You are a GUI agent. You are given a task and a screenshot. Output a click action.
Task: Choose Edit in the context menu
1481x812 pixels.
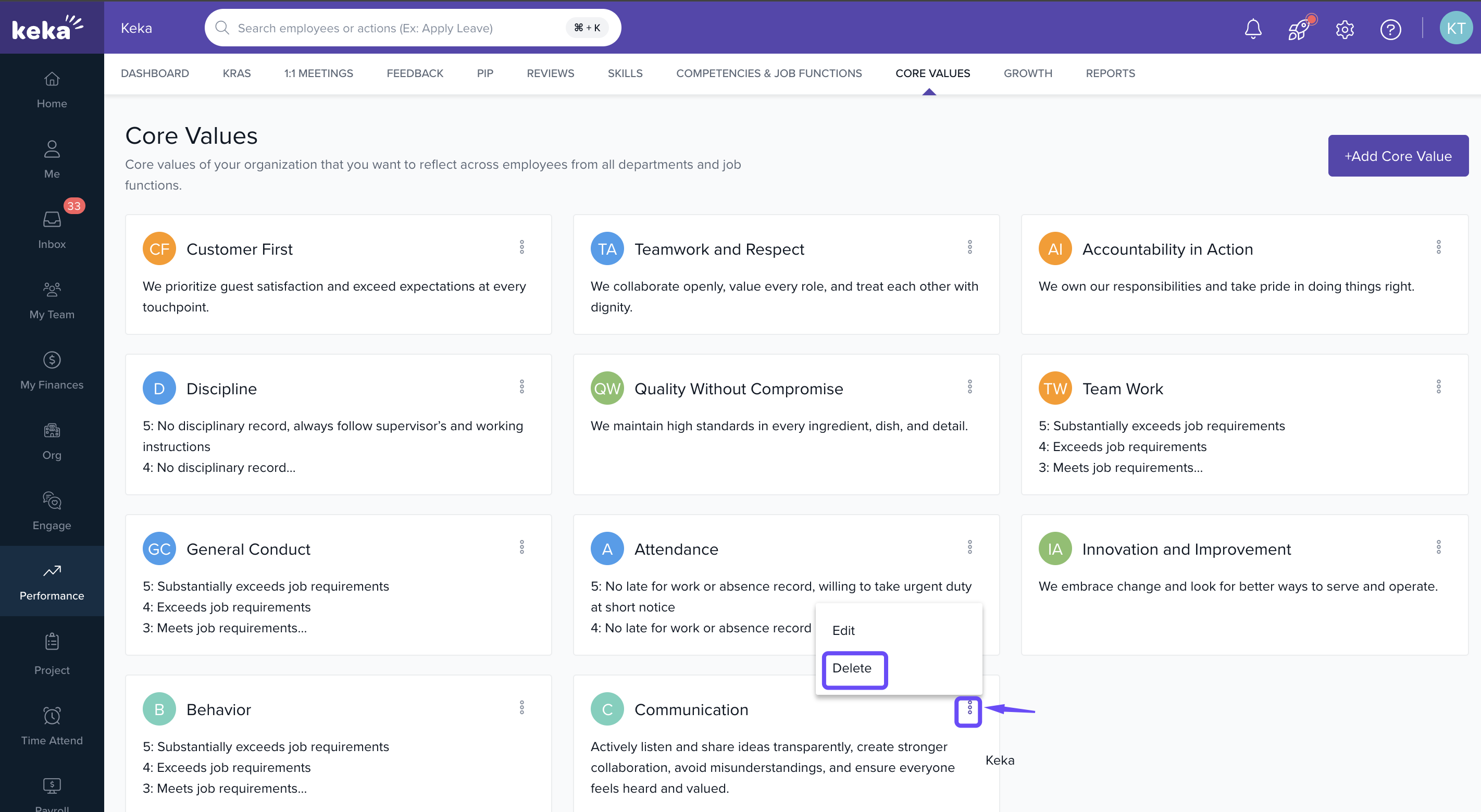[843, 630]
